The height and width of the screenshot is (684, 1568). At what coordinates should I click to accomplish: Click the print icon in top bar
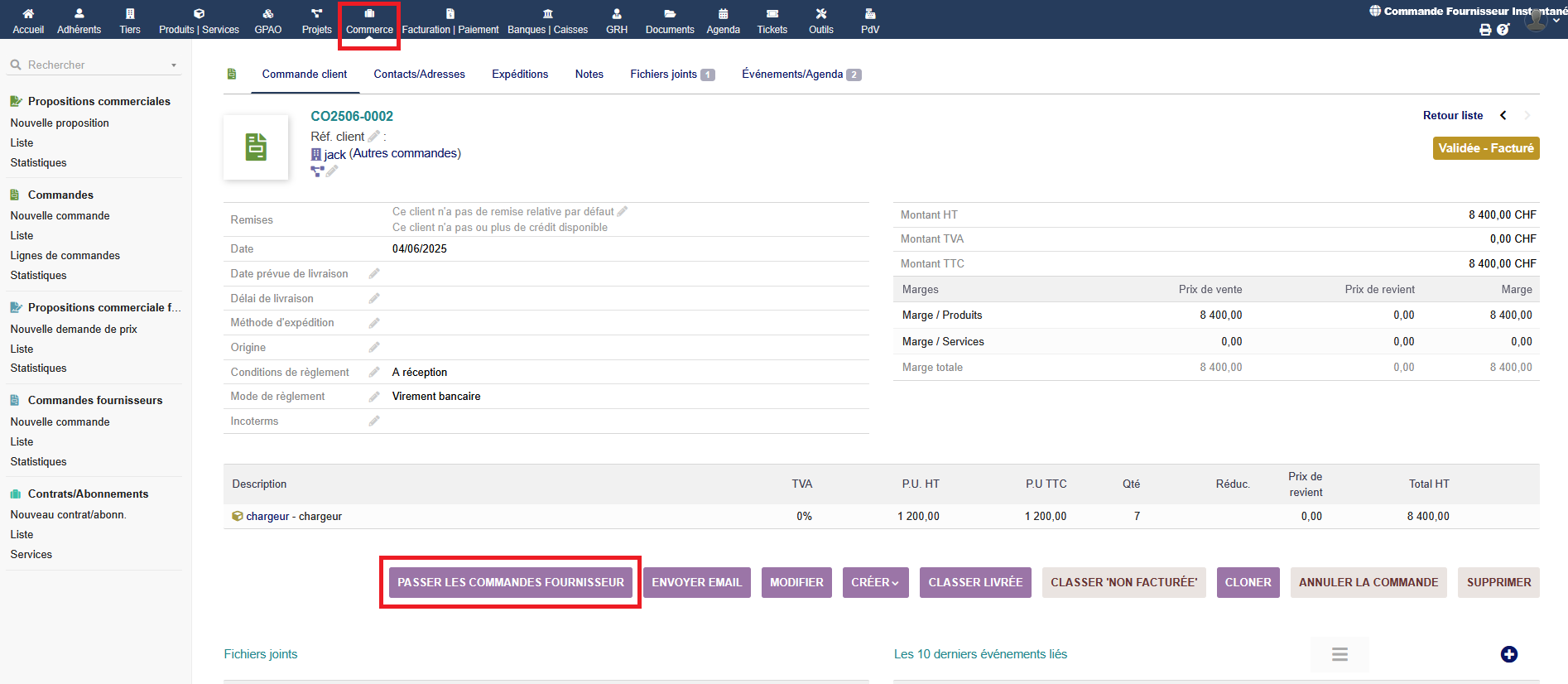click(1485, 30)
